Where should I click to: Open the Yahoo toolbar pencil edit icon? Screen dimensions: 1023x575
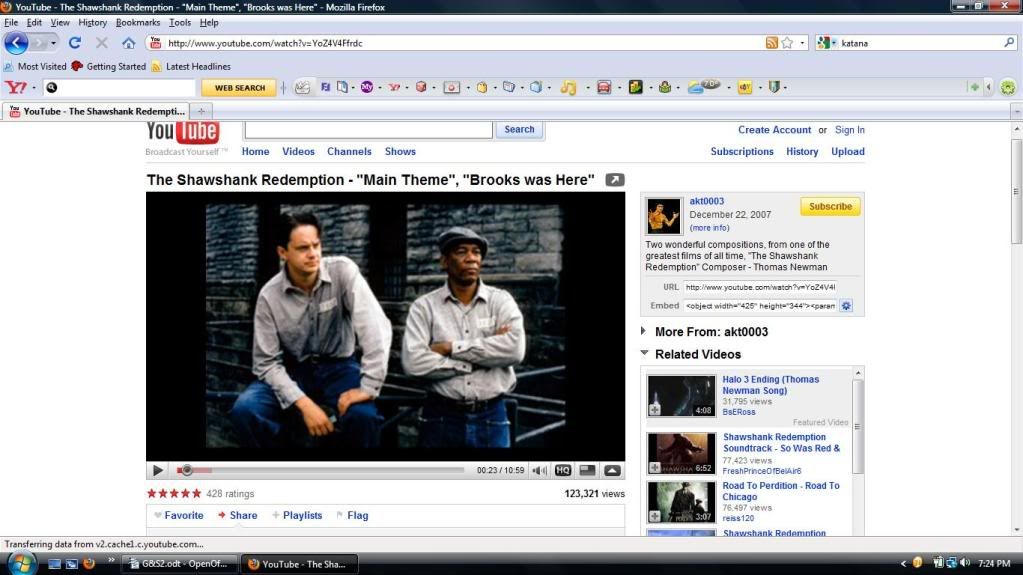click(x=302, y=87)
